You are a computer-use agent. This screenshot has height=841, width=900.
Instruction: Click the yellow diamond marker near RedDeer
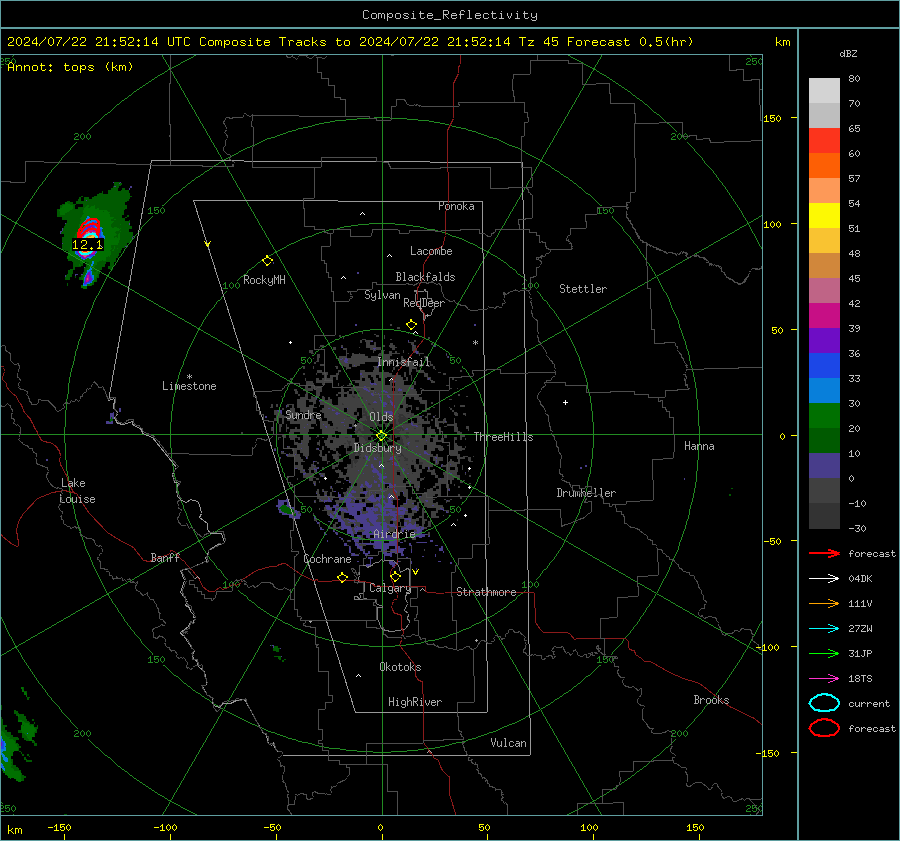411,325
